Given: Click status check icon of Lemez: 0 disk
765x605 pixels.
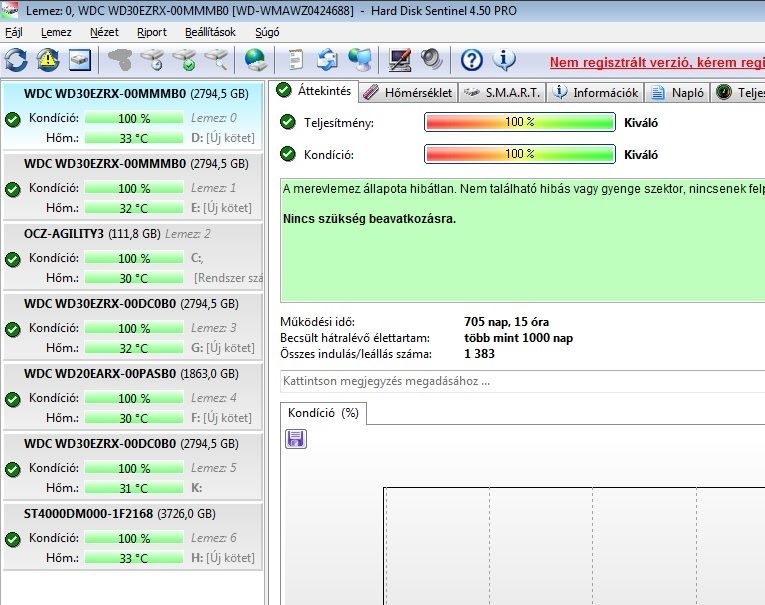Looking at the screenshot, I should [x=13, y=119].
